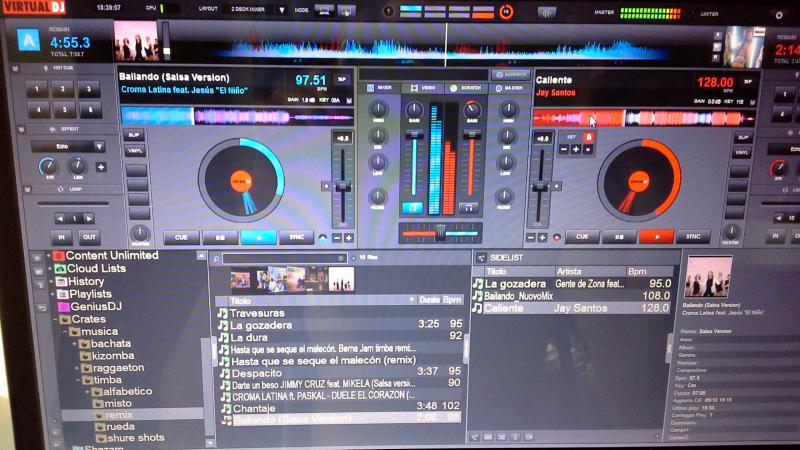Image resolution: width=800 pixels, height=450 pixels.
Task: Open the settings gear in the top bar
Action: click(779, 15)
